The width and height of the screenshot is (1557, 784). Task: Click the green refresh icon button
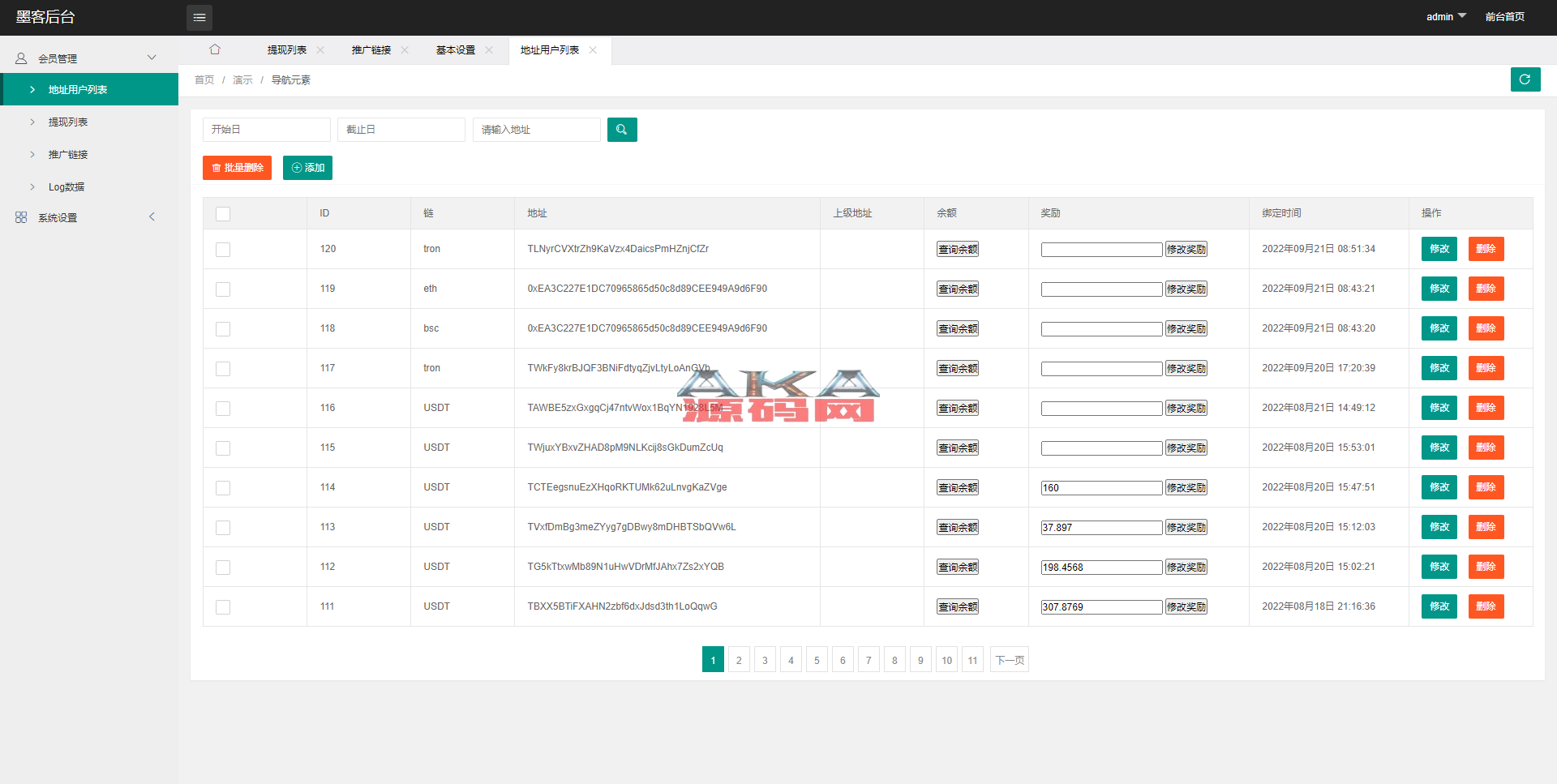coord(1525,79)
